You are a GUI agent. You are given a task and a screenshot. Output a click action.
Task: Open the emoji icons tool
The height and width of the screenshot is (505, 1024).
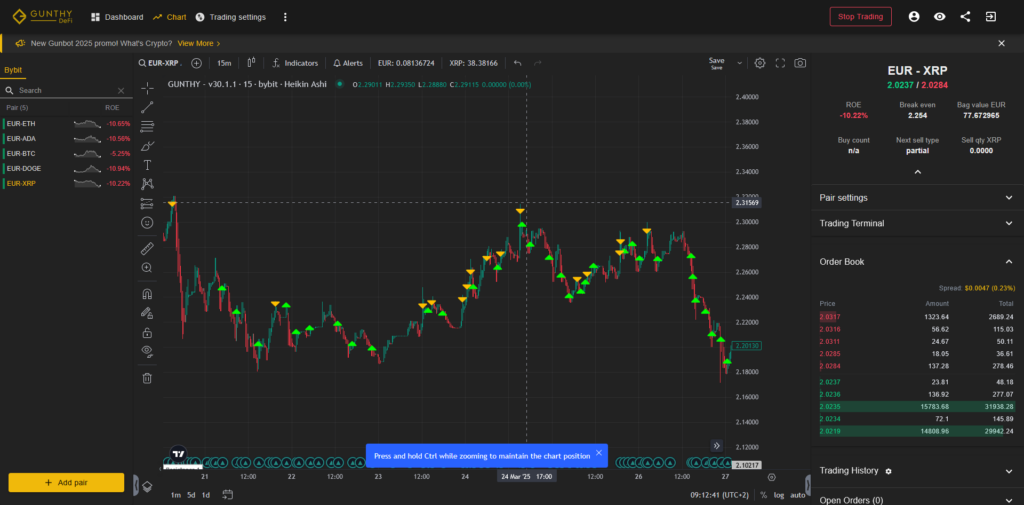[x=148, y=223]
